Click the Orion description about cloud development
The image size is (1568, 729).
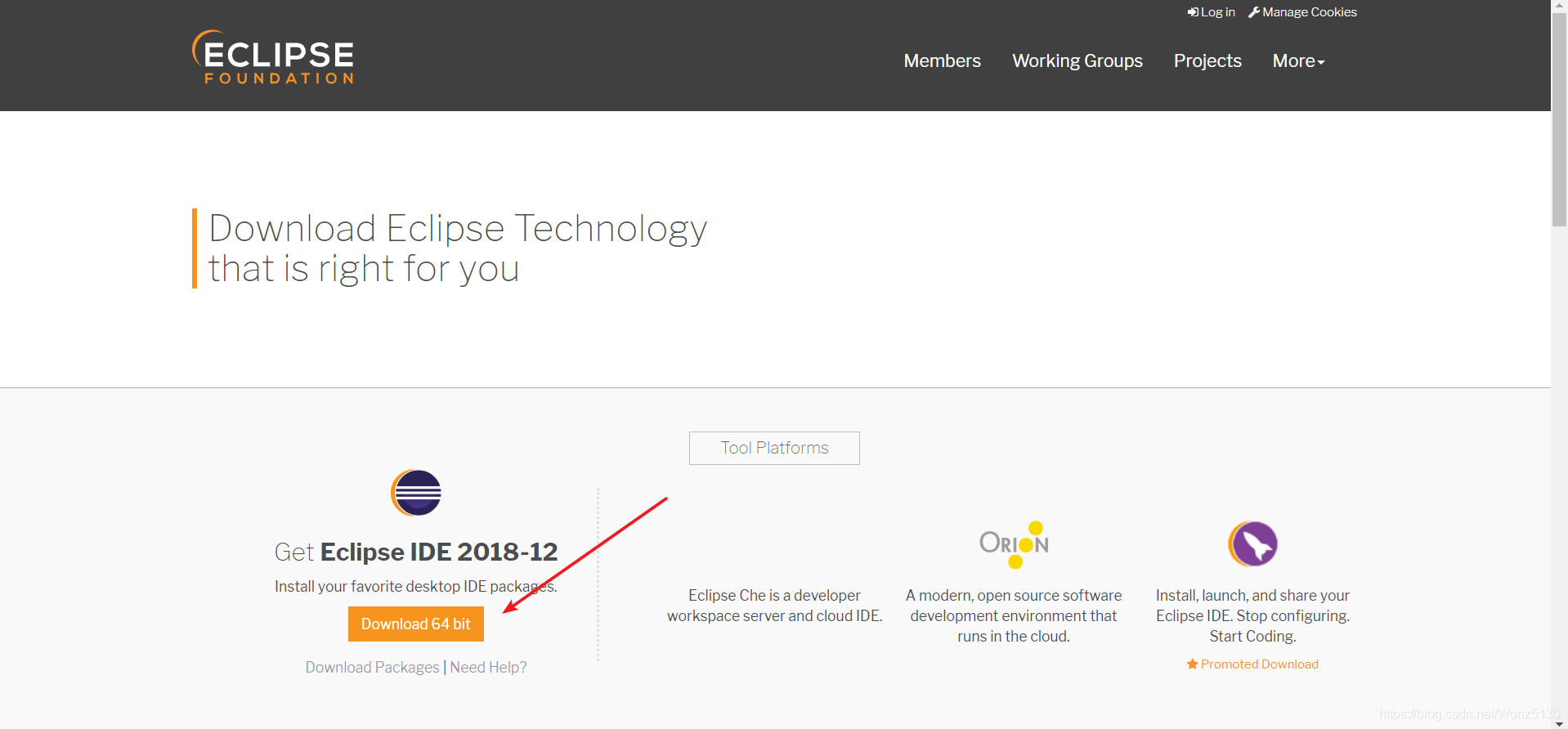(x=1014, y=615)
